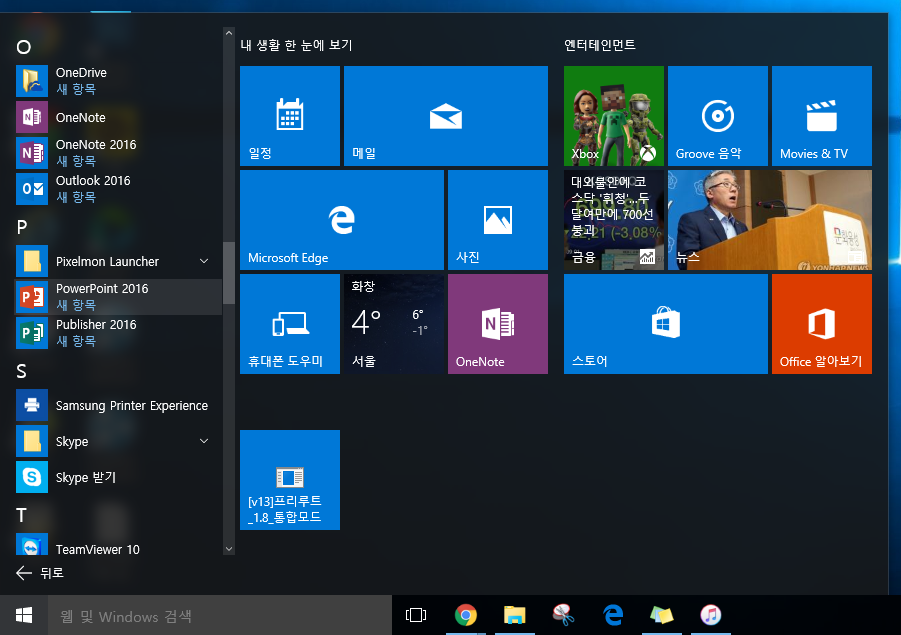901x635 pixels.
Task: Open Samsung Printer Experience icon
Action: (x=32, y=405)
